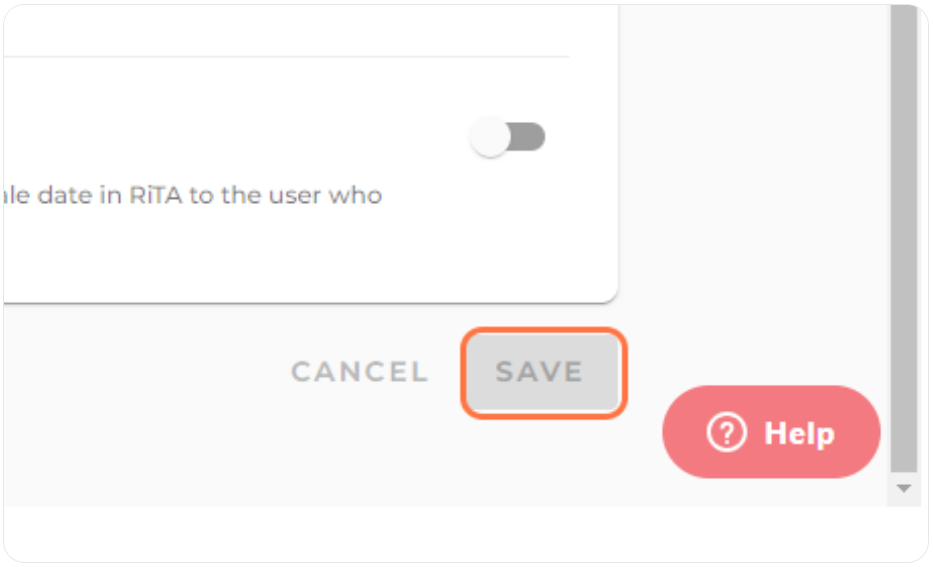Click the text "date in RiTA to the user who"
The image size is (933, 567).
pos(209,195)
